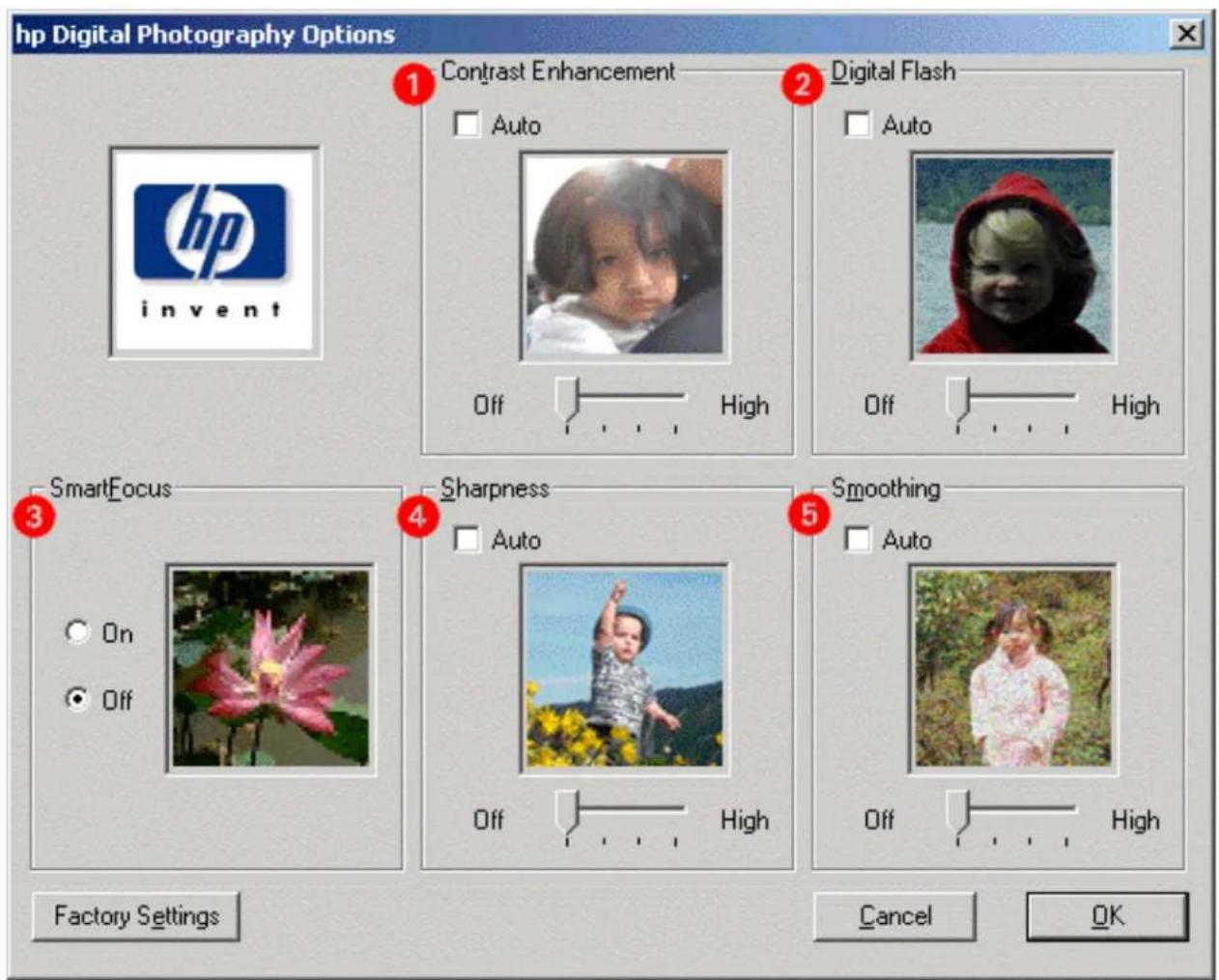
Task: Confirm with the OK button
Action: click(1107, 915)
